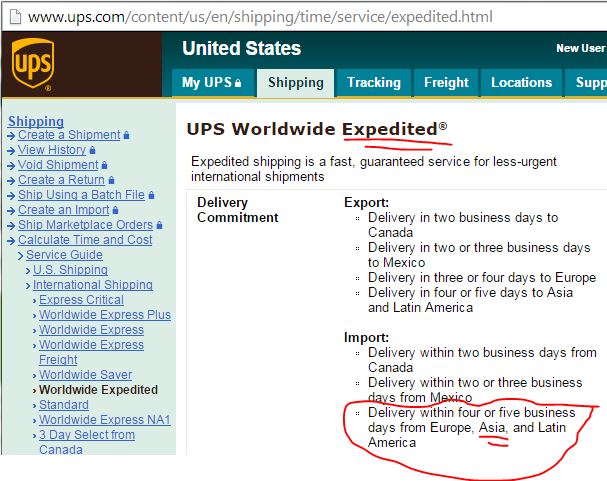Image resolution: width=607 pixels, height=481 pixels.
Task: Click the chevron before U.S. Shipping
Action: (28, 271)
